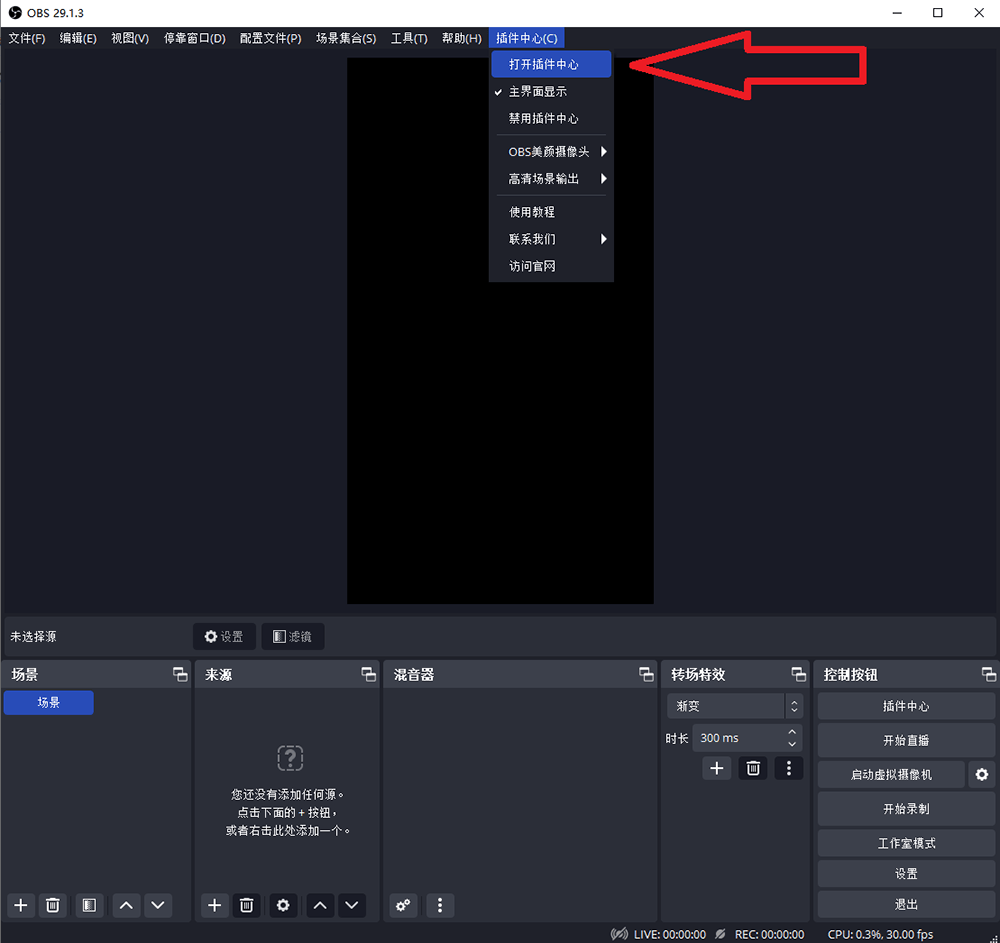Open scene filters icon in 场景 panel
The height and width of the screenshot is (943, 1000).
(x=89, y=905)
